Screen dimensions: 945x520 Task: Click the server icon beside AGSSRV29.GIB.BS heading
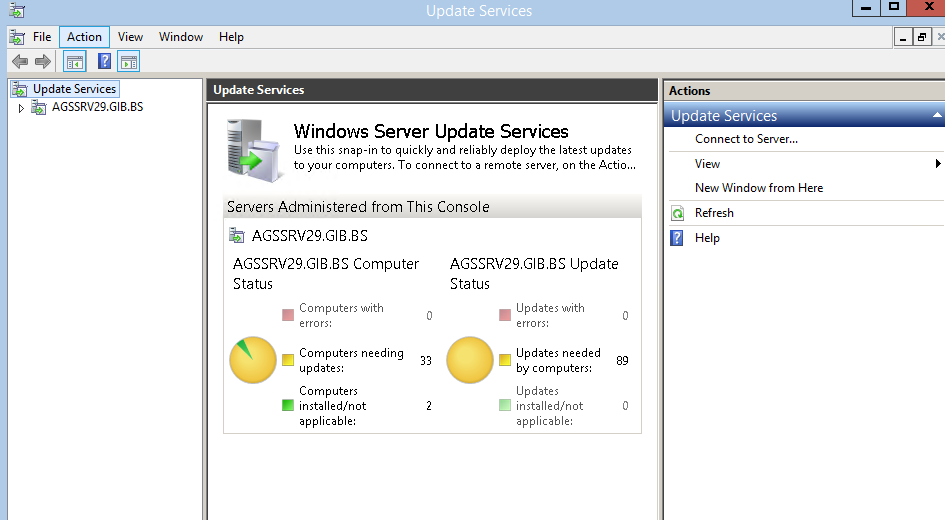pyautogui.click(x=237, y=236)
